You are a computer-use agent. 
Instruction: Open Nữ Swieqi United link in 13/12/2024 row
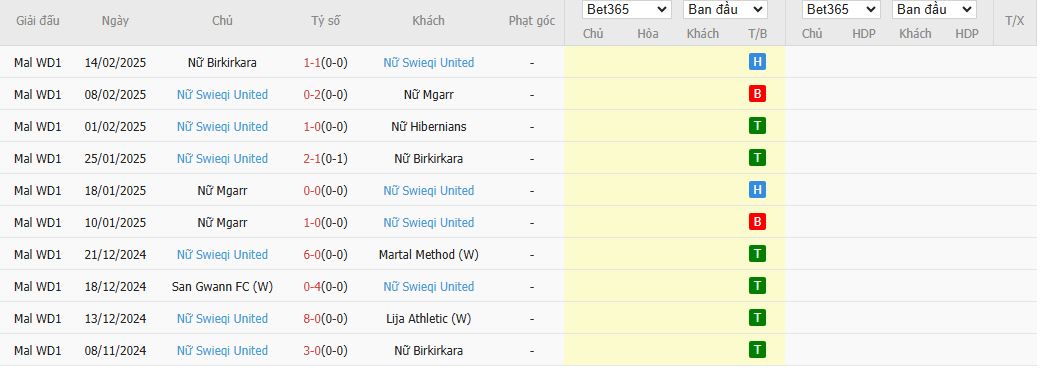[x=222, y=318]
